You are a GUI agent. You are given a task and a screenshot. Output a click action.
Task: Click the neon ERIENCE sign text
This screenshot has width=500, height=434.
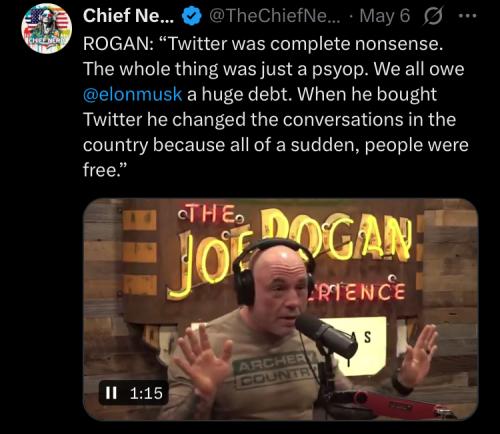click(357, 292)
